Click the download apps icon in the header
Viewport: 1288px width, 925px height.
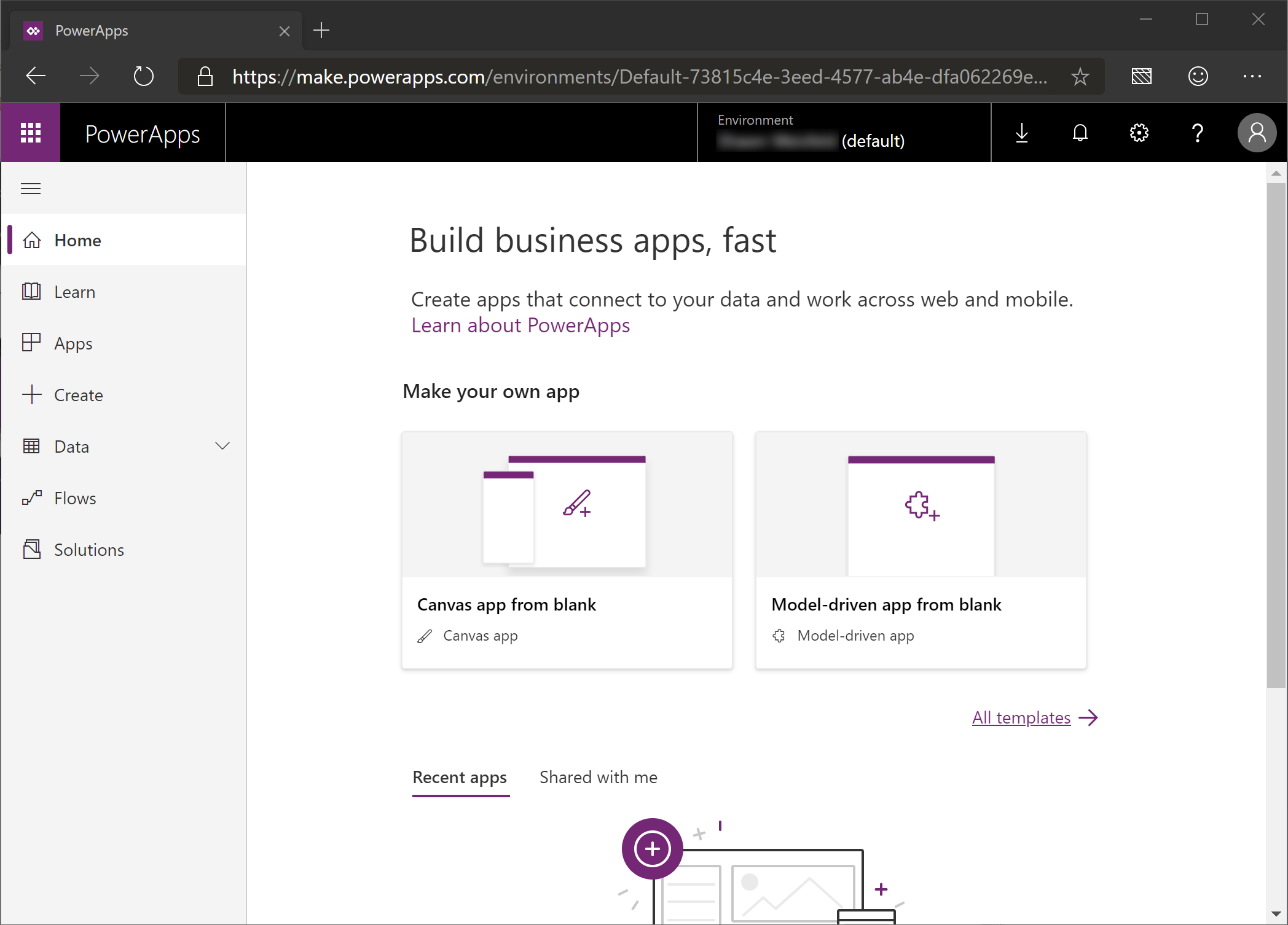click(1021, 133)
